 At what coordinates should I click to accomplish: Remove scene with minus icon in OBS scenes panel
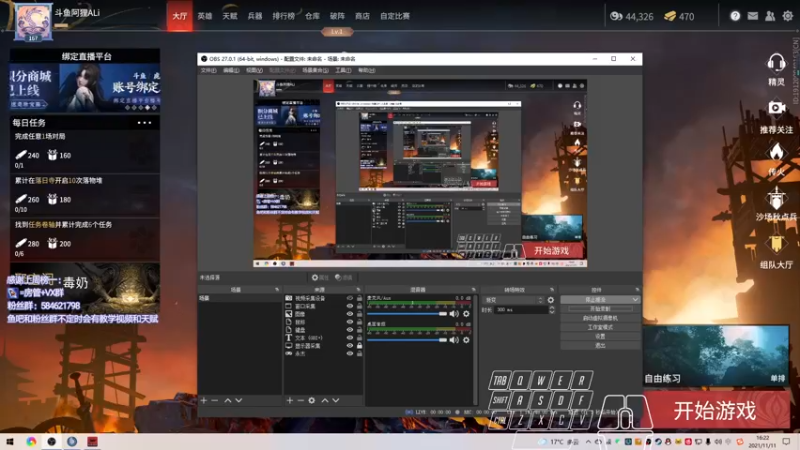pos(215,401)
